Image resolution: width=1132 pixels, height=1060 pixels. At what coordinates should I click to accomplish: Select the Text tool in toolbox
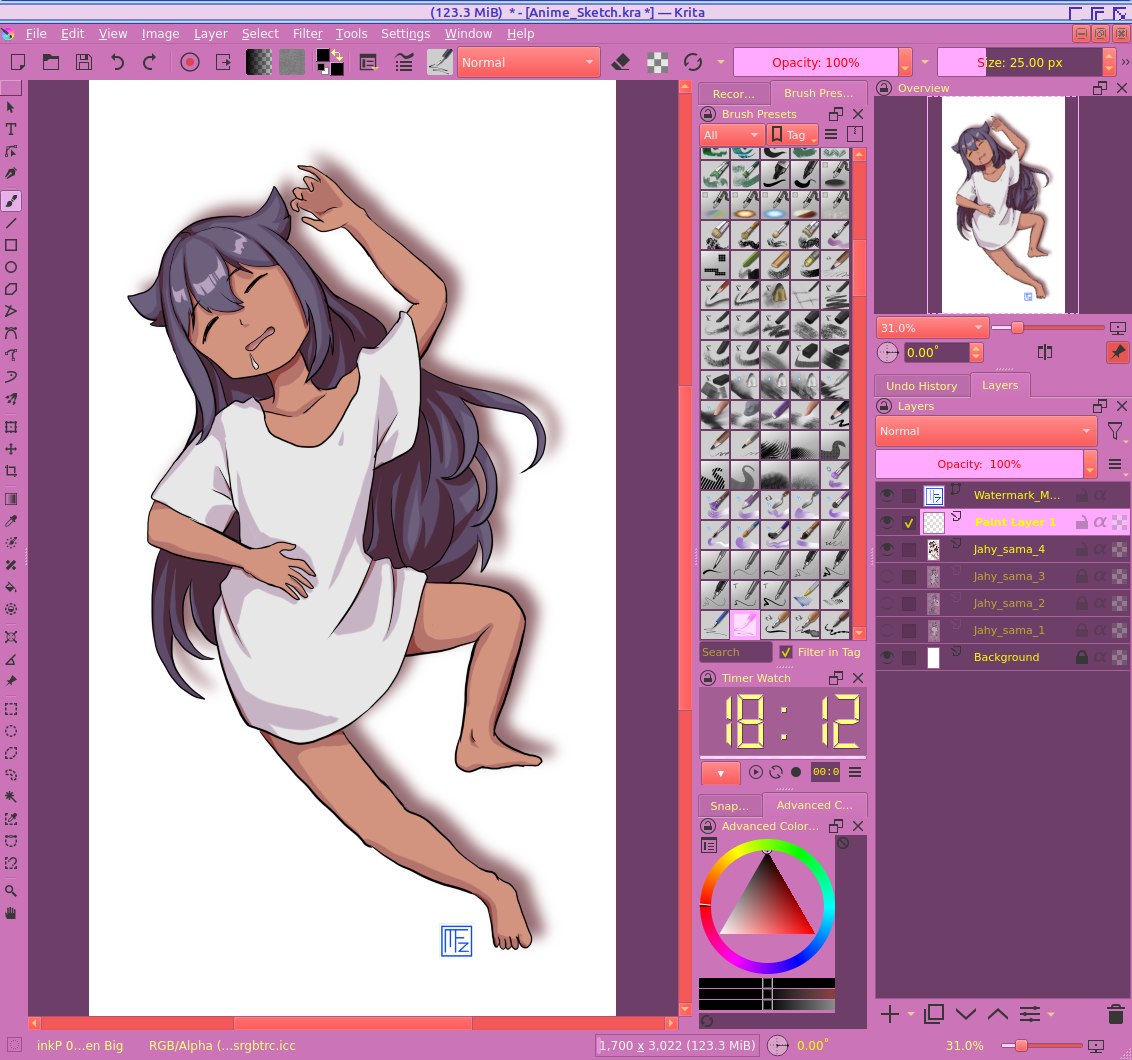click(x=11, y=129)
